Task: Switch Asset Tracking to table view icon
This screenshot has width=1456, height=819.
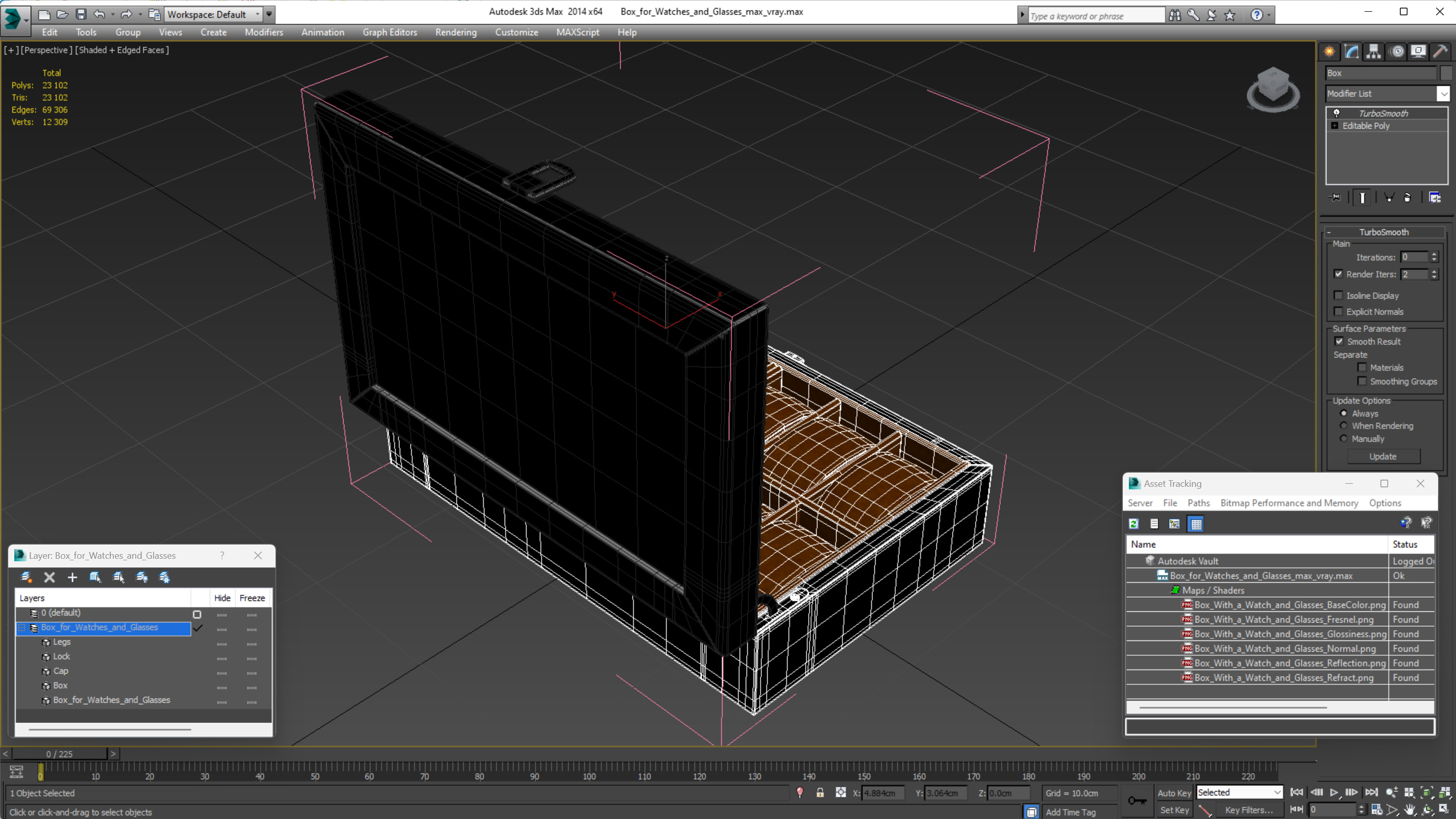Action: (1196, 524)
